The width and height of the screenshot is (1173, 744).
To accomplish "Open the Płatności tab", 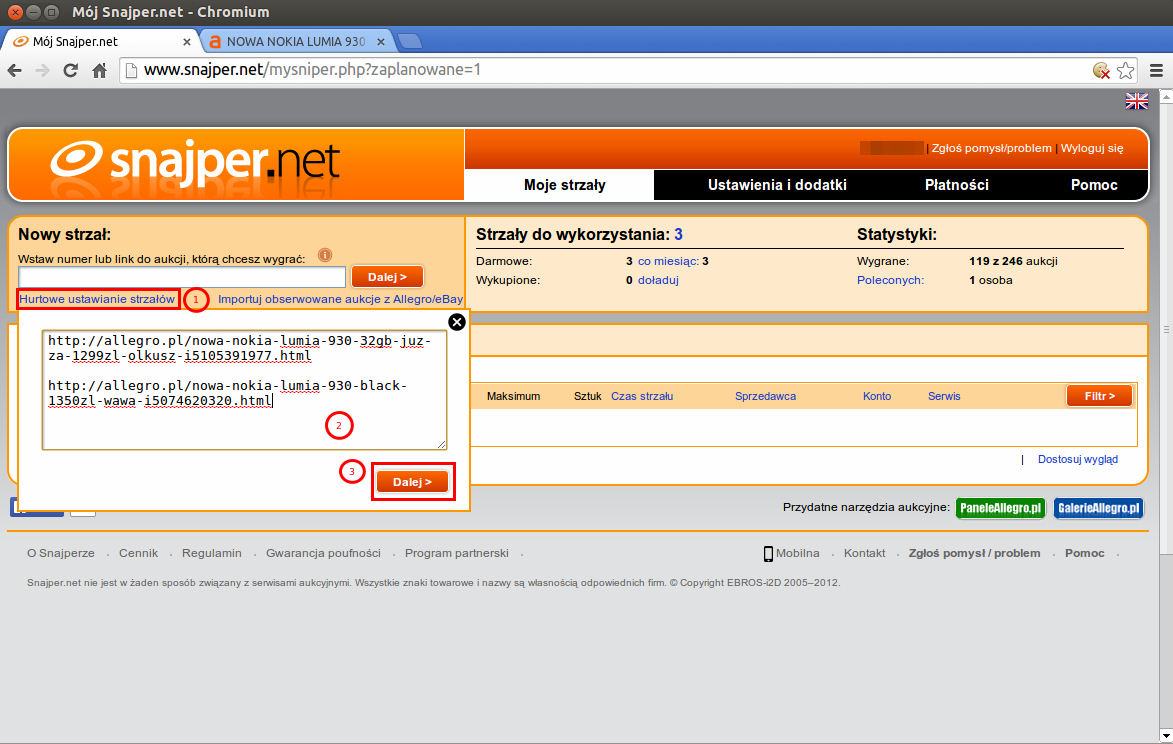I will (x=956, y=185).
